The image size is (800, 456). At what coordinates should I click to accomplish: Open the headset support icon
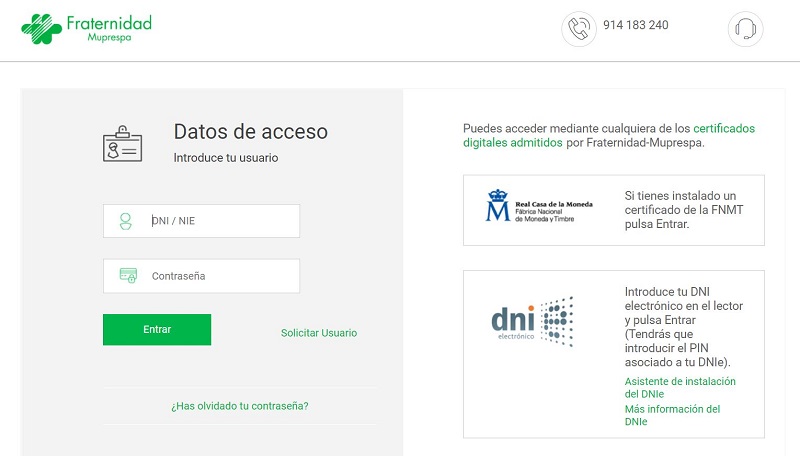745,29
